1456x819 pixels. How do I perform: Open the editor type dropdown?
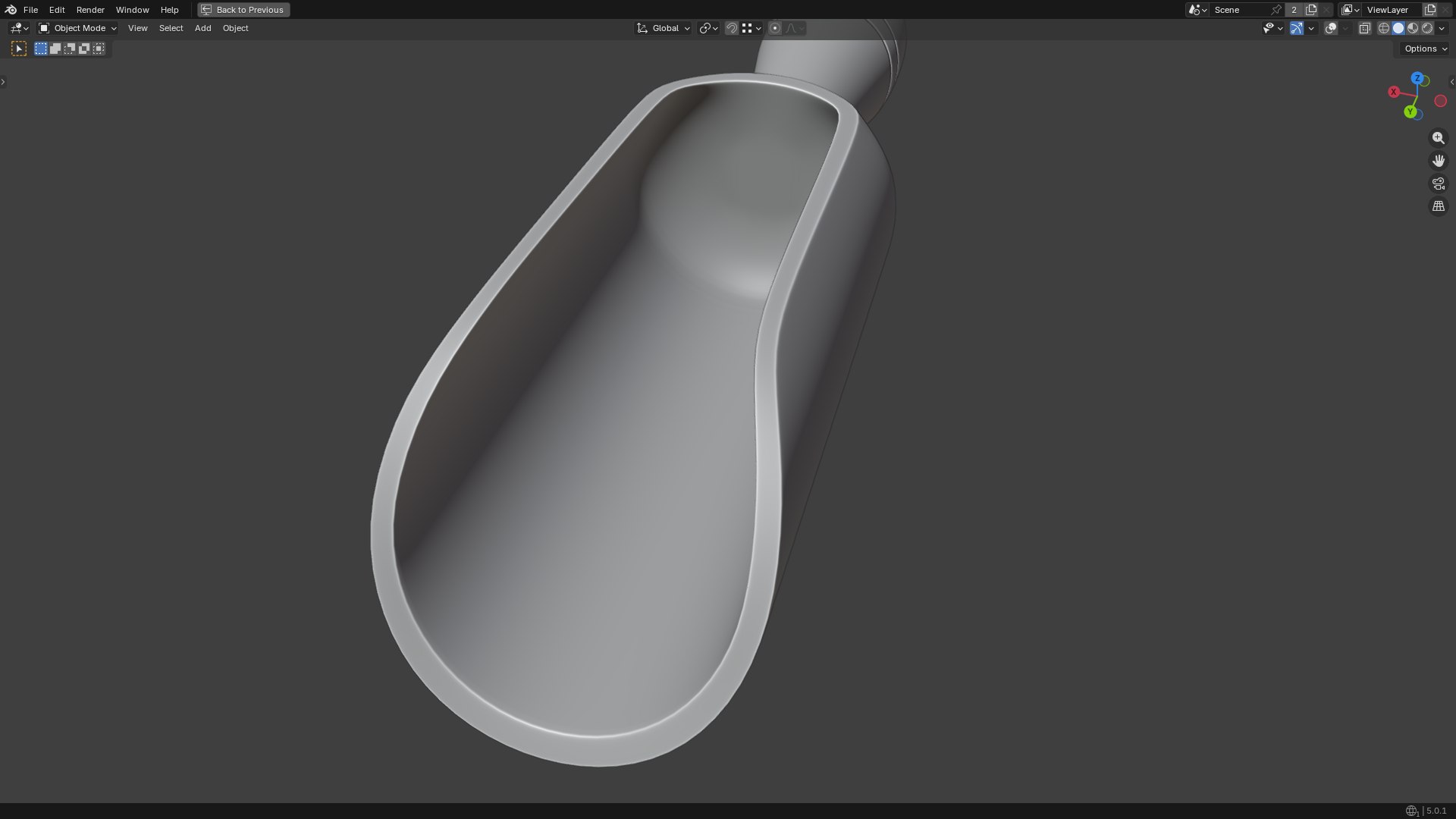(19, 28)
